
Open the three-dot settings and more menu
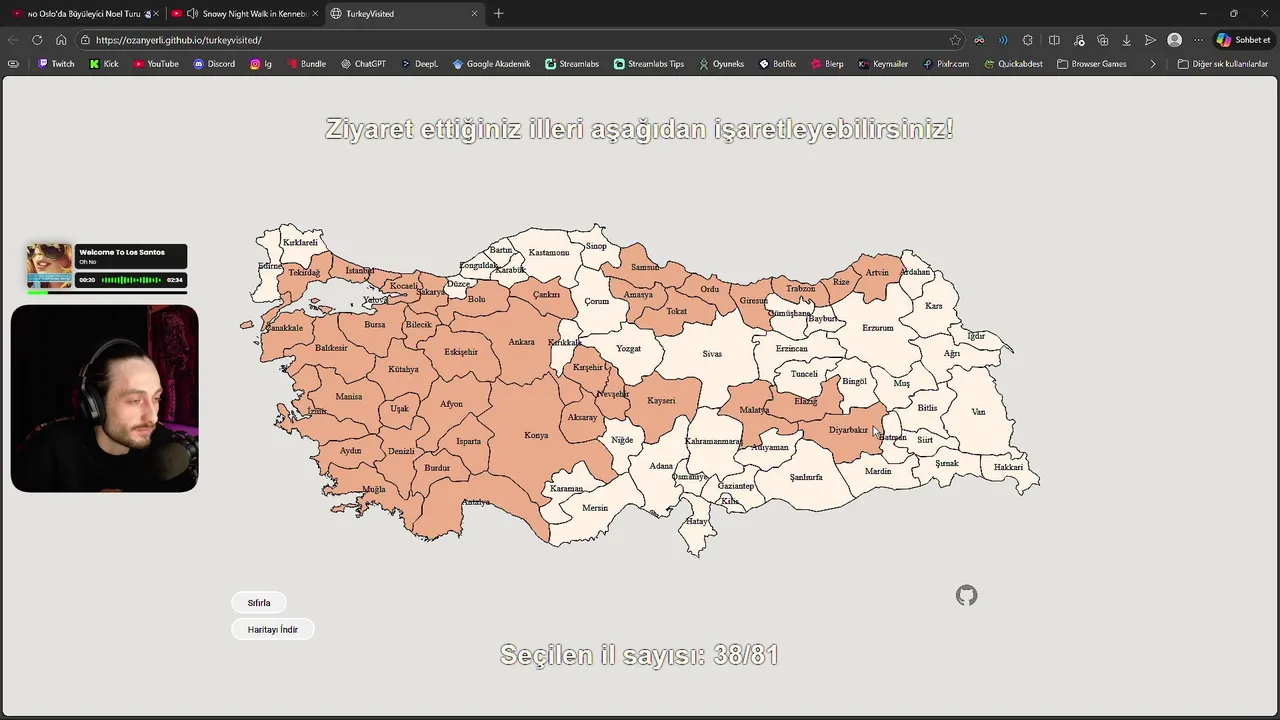pyautogui.click(x=1199, y=40)
